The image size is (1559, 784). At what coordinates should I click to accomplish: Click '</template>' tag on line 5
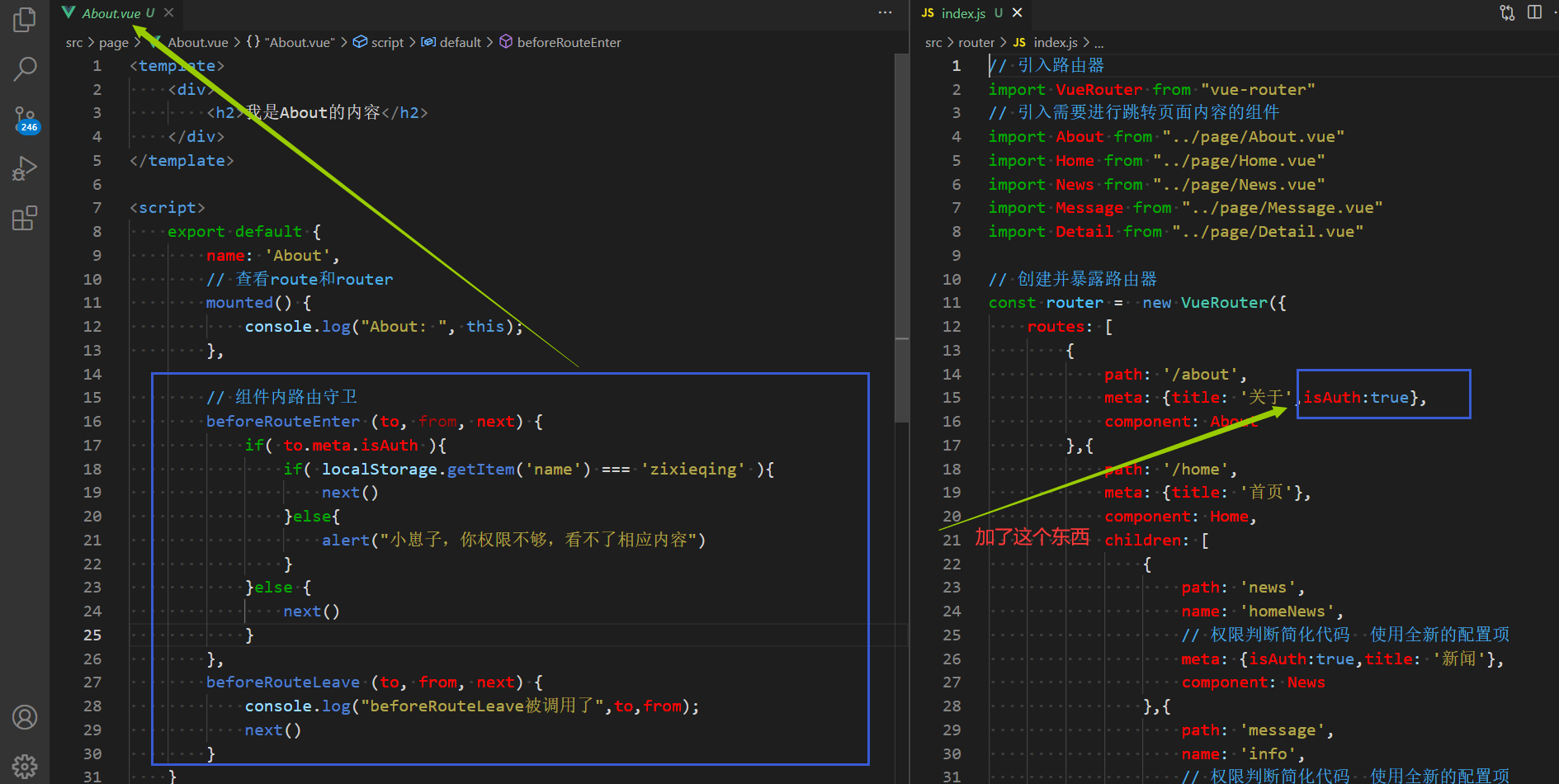click(182, 161)
